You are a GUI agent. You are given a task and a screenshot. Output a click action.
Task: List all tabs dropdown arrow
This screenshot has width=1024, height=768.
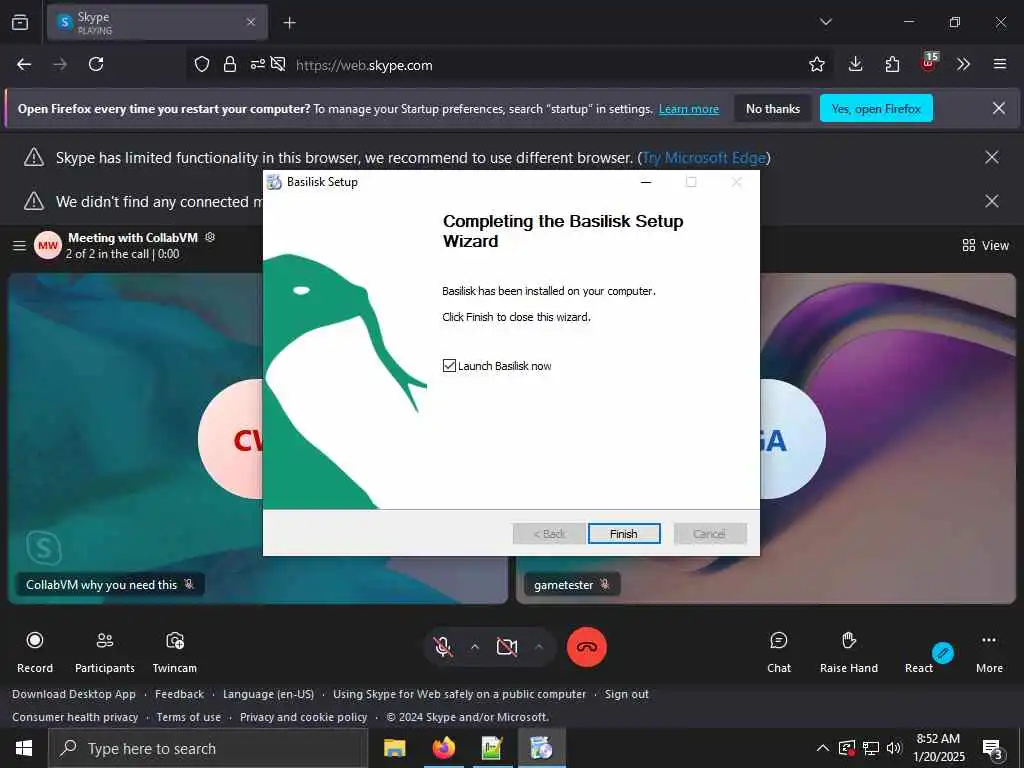825,22
